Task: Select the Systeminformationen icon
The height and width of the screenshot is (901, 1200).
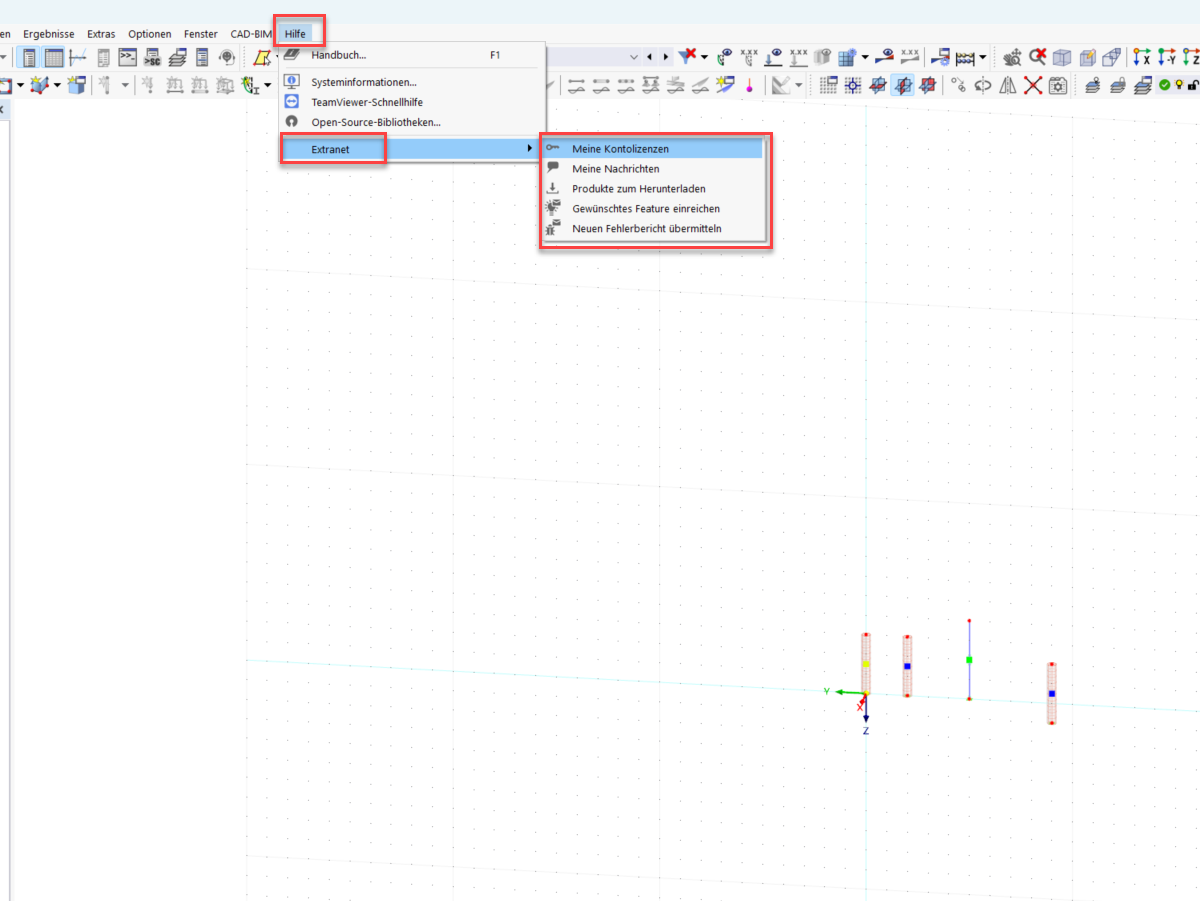Action: [x=291, y=81]
